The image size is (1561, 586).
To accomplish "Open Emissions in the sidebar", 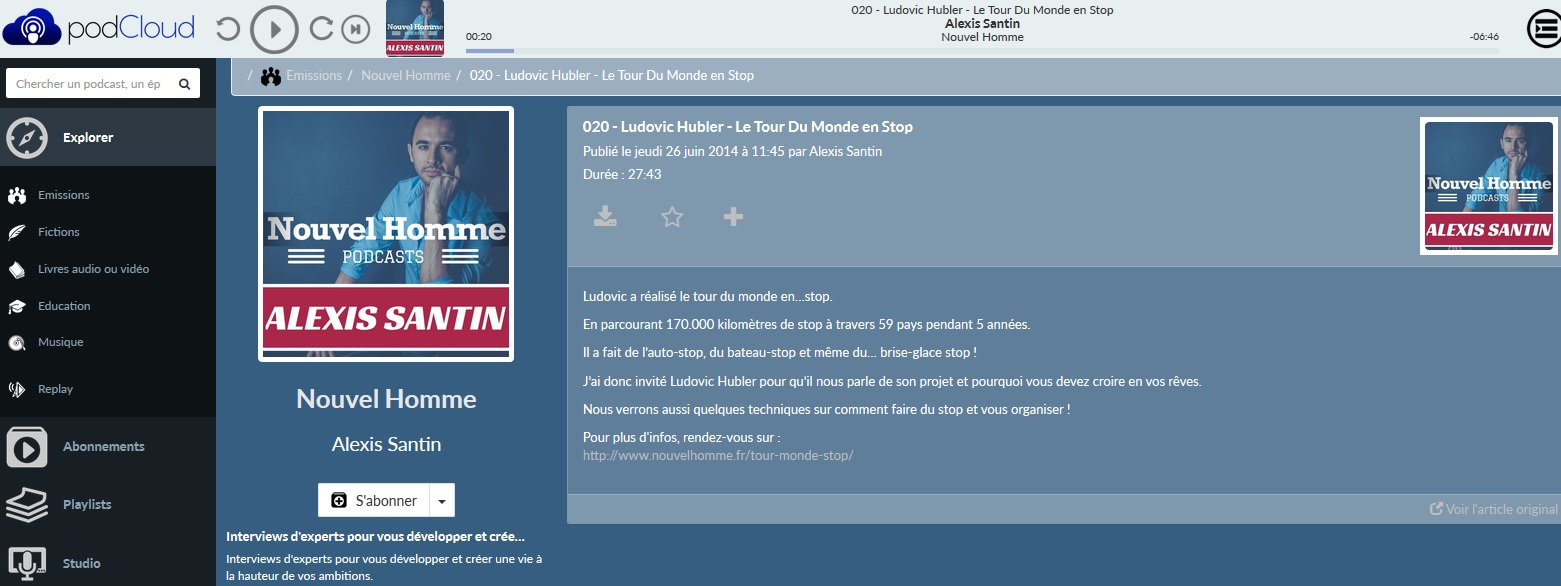I will click(x=63, y=195).
